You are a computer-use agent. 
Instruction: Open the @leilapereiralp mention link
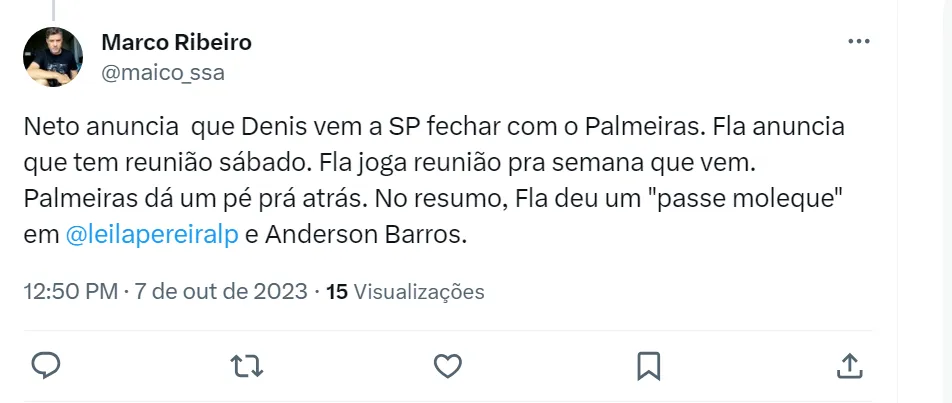pyautogui.click(x=151, y=237)
